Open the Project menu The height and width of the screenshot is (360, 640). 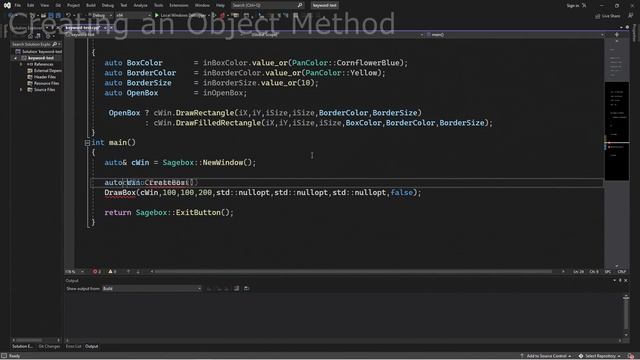73,5
